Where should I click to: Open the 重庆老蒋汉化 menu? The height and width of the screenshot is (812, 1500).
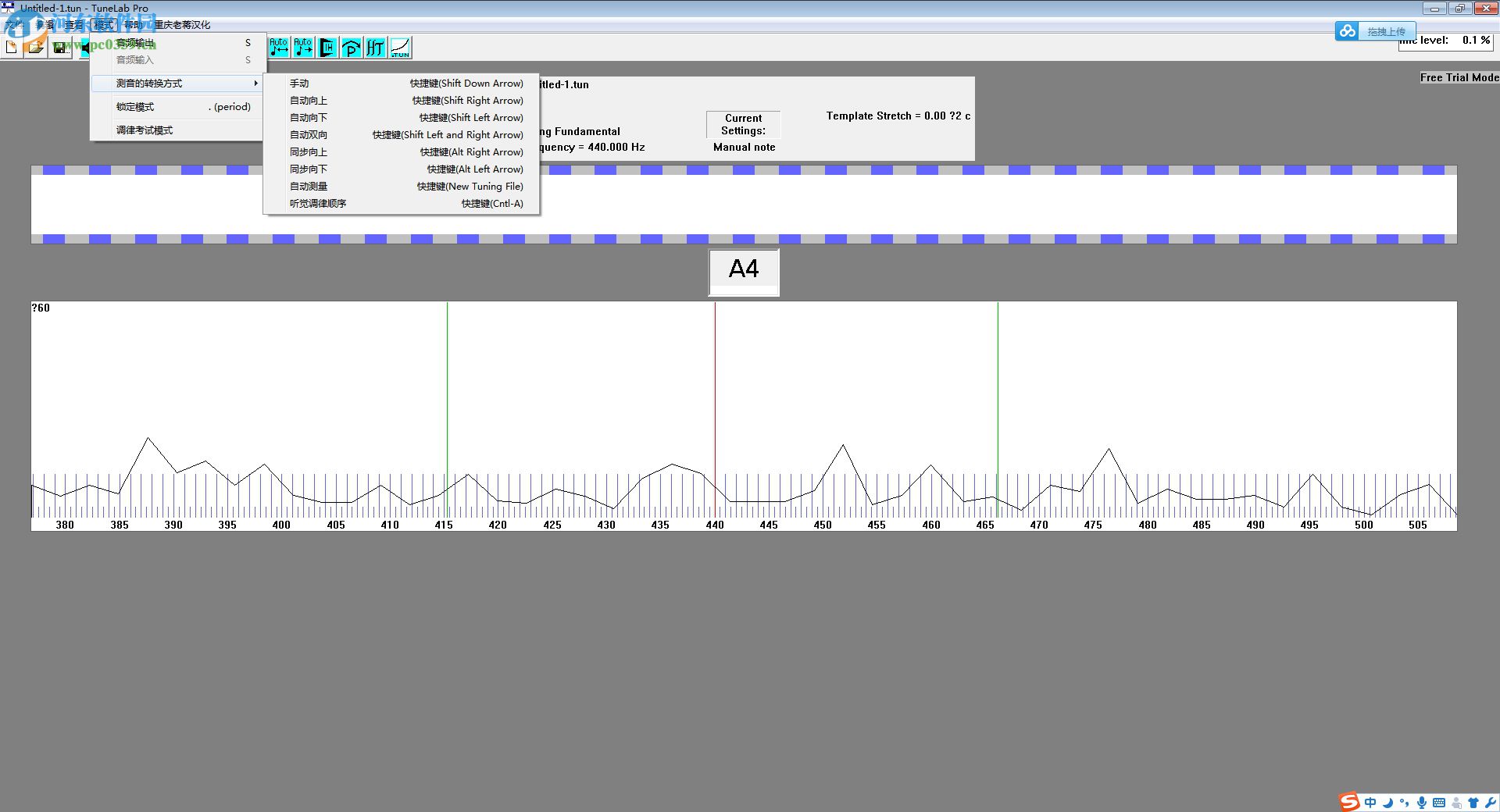tap(182, 25)
